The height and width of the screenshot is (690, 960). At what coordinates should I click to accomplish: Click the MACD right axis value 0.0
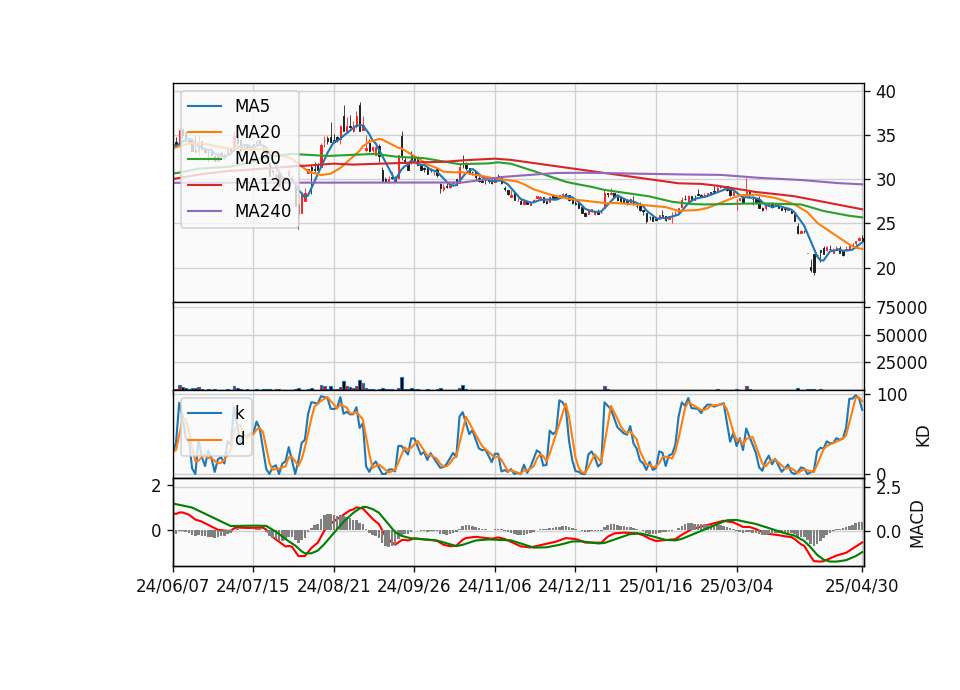pos(888,532)
